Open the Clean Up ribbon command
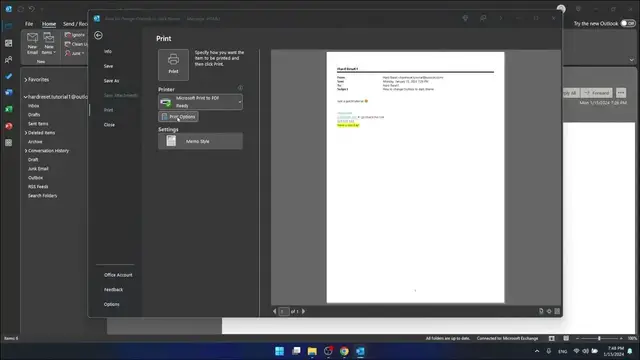 76,44
